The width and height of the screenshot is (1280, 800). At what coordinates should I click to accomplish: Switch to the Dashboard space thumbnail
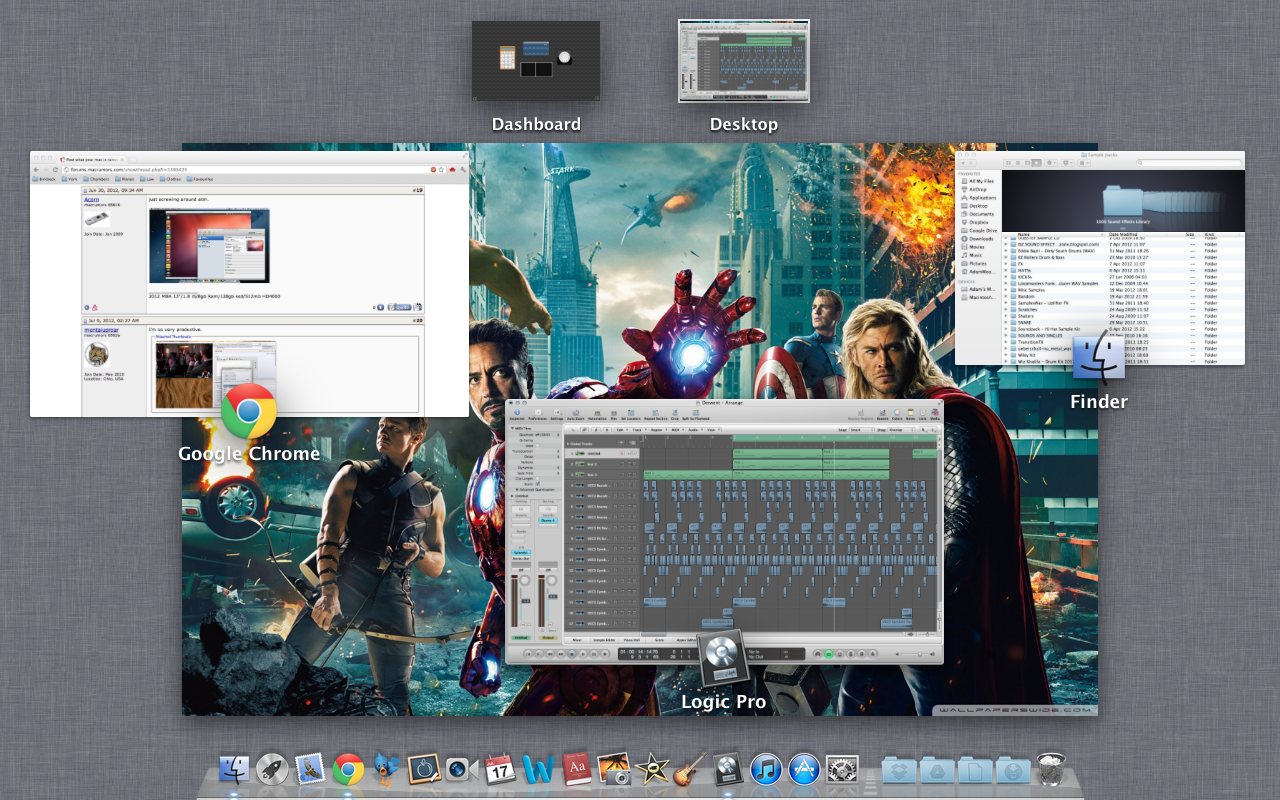coord(536,60)
